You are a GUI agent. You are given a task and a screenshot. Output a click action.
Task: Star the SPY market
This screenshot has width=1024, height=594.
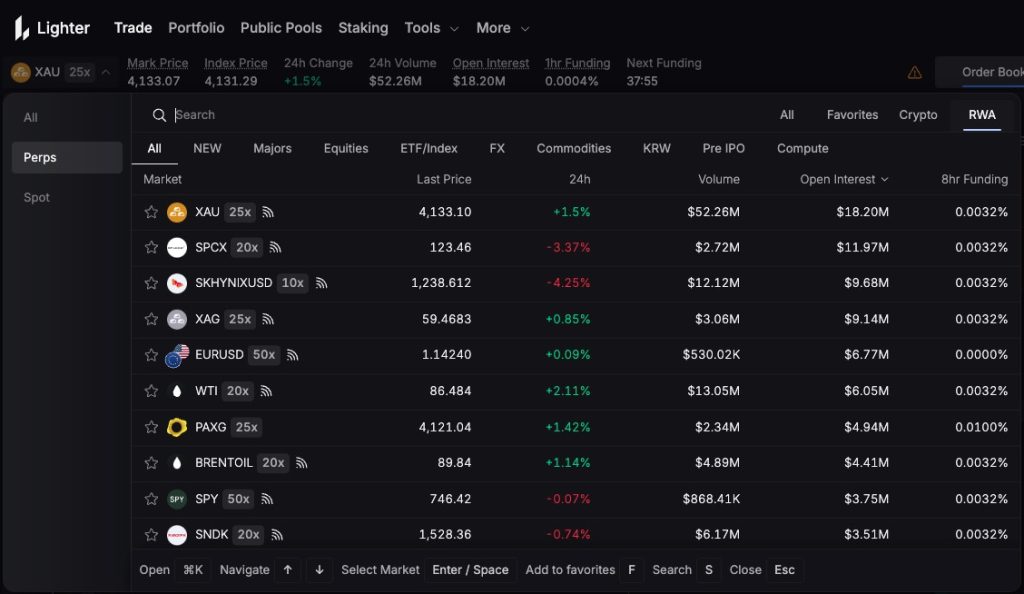(x=151, y=499)
